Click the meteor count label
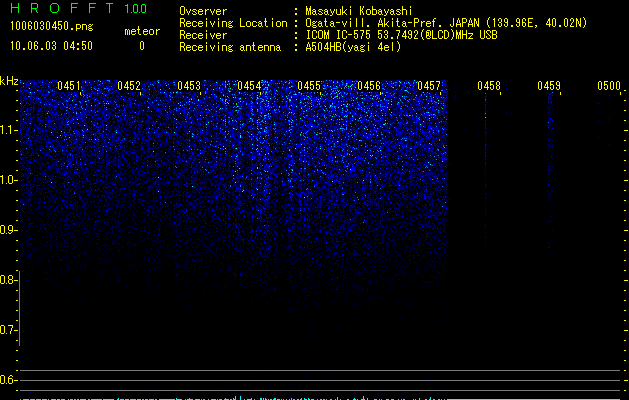 click(x=142, y=31)
